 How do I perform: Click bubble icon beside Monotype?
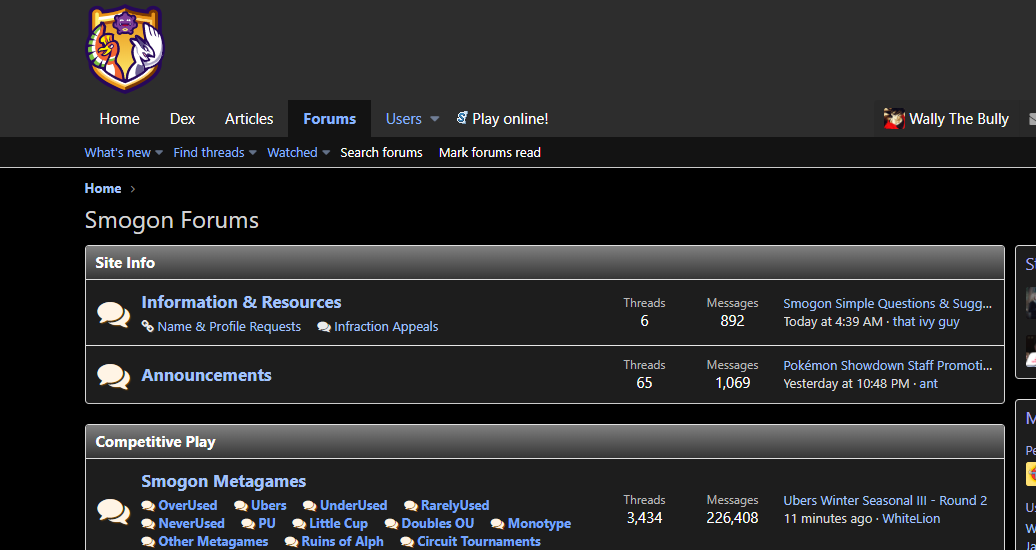497,524
